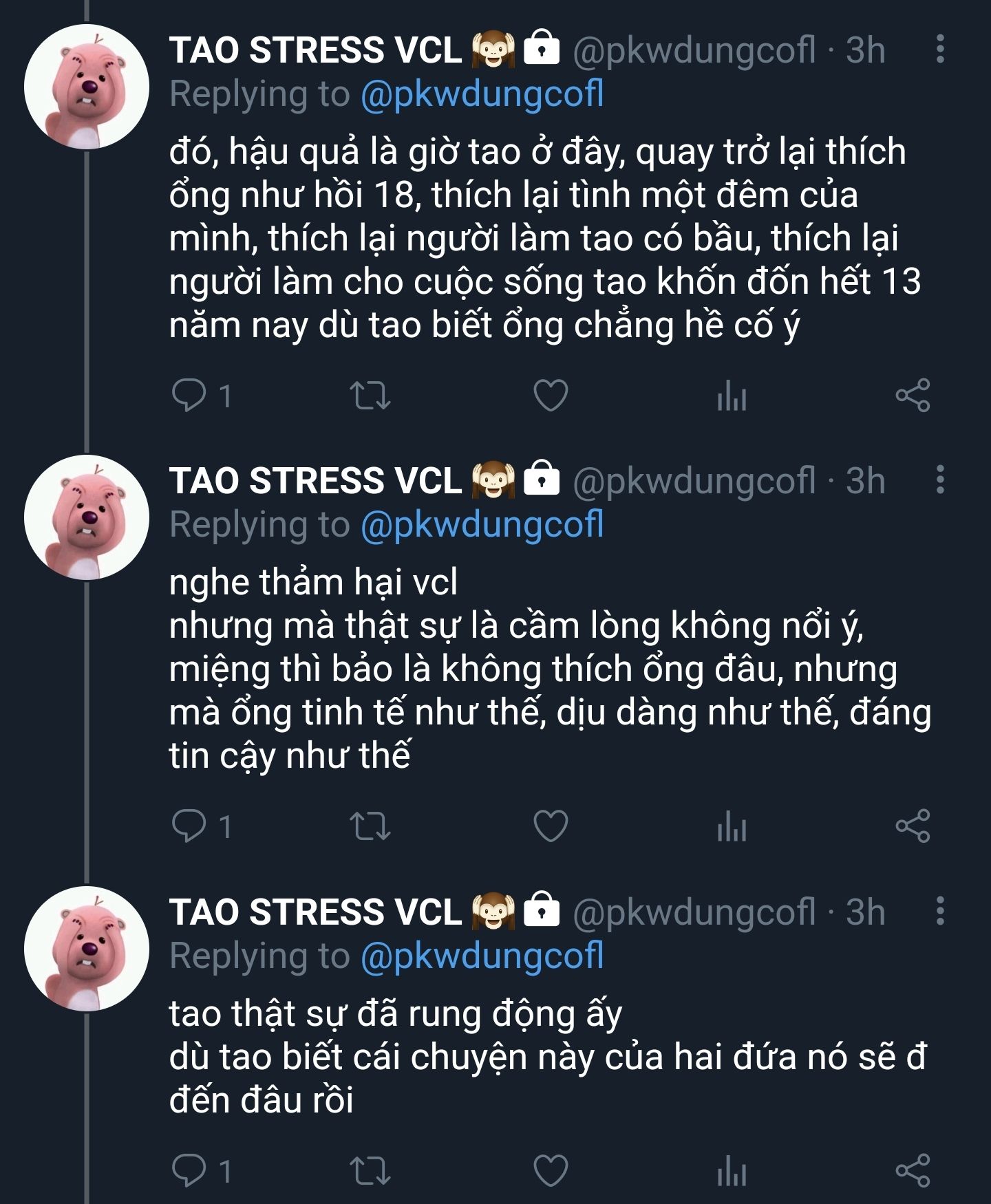Open reply icon on first tweet
The width and height of the screenshot is (991, 1204).
189,396
